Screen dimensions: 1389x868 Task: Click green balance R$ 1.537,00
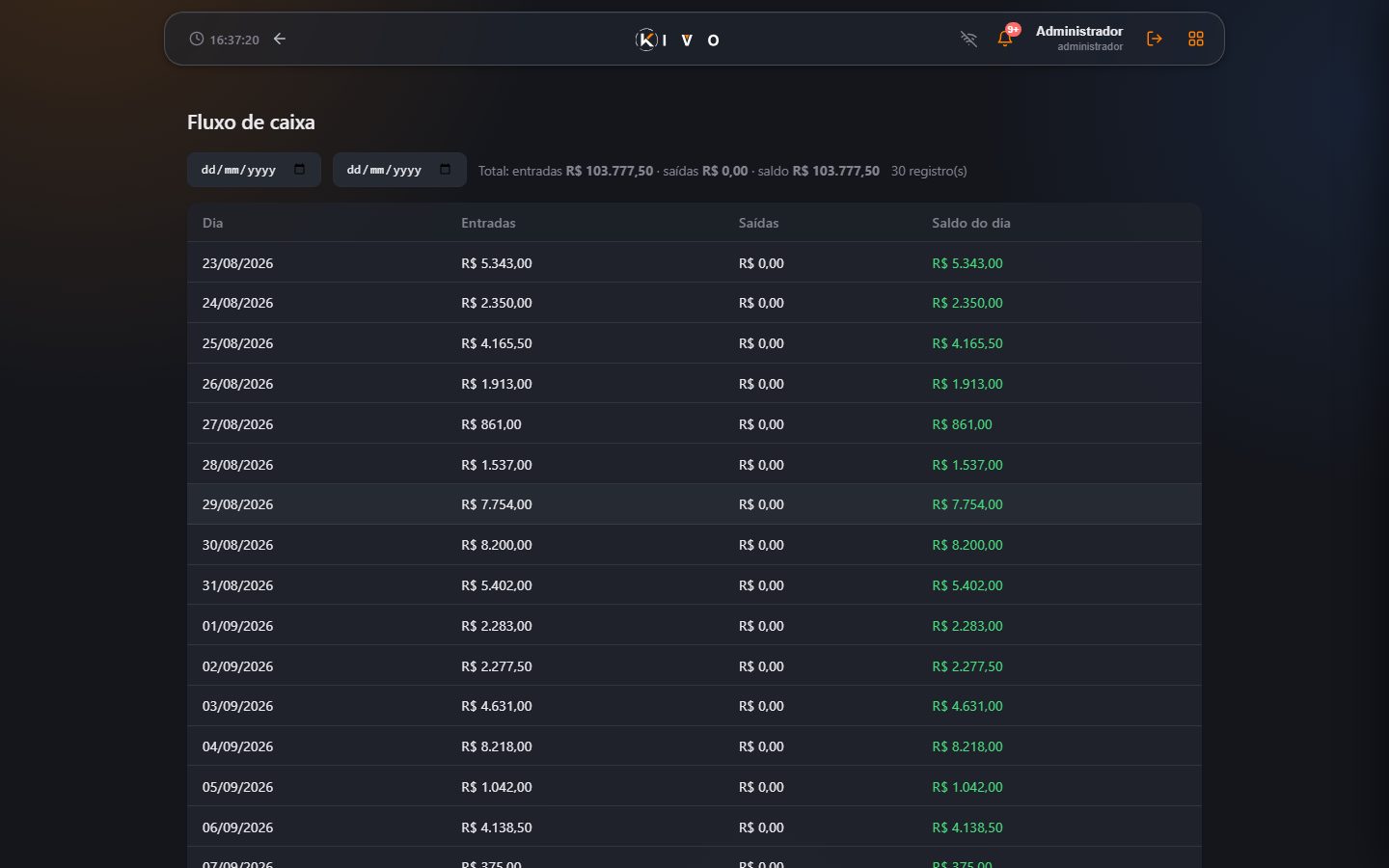(967, 465)
